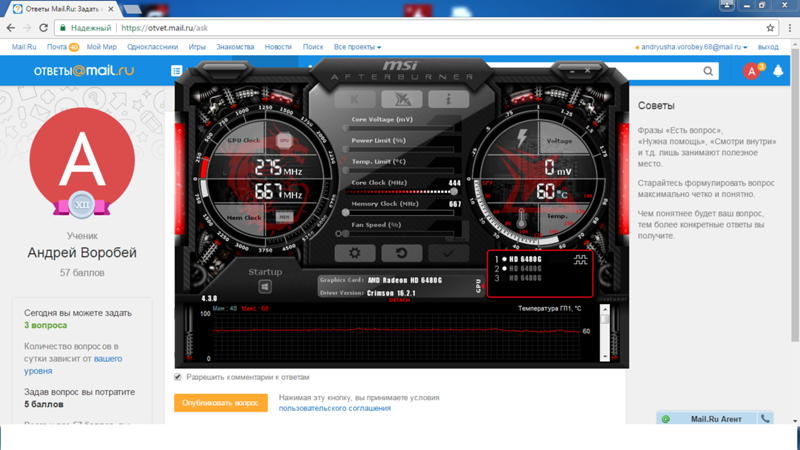Viewport: 800px width, 450px height.
Task: Click the Core Clock value 444
Action: pos(455,183)
